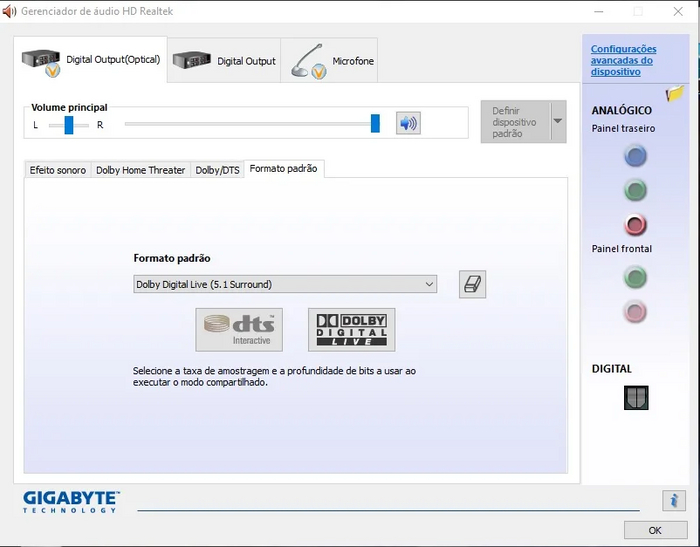Expand the Definir dispositivo padrão arrow
This screenshot has height=547, width=700.
coord(558,121)
